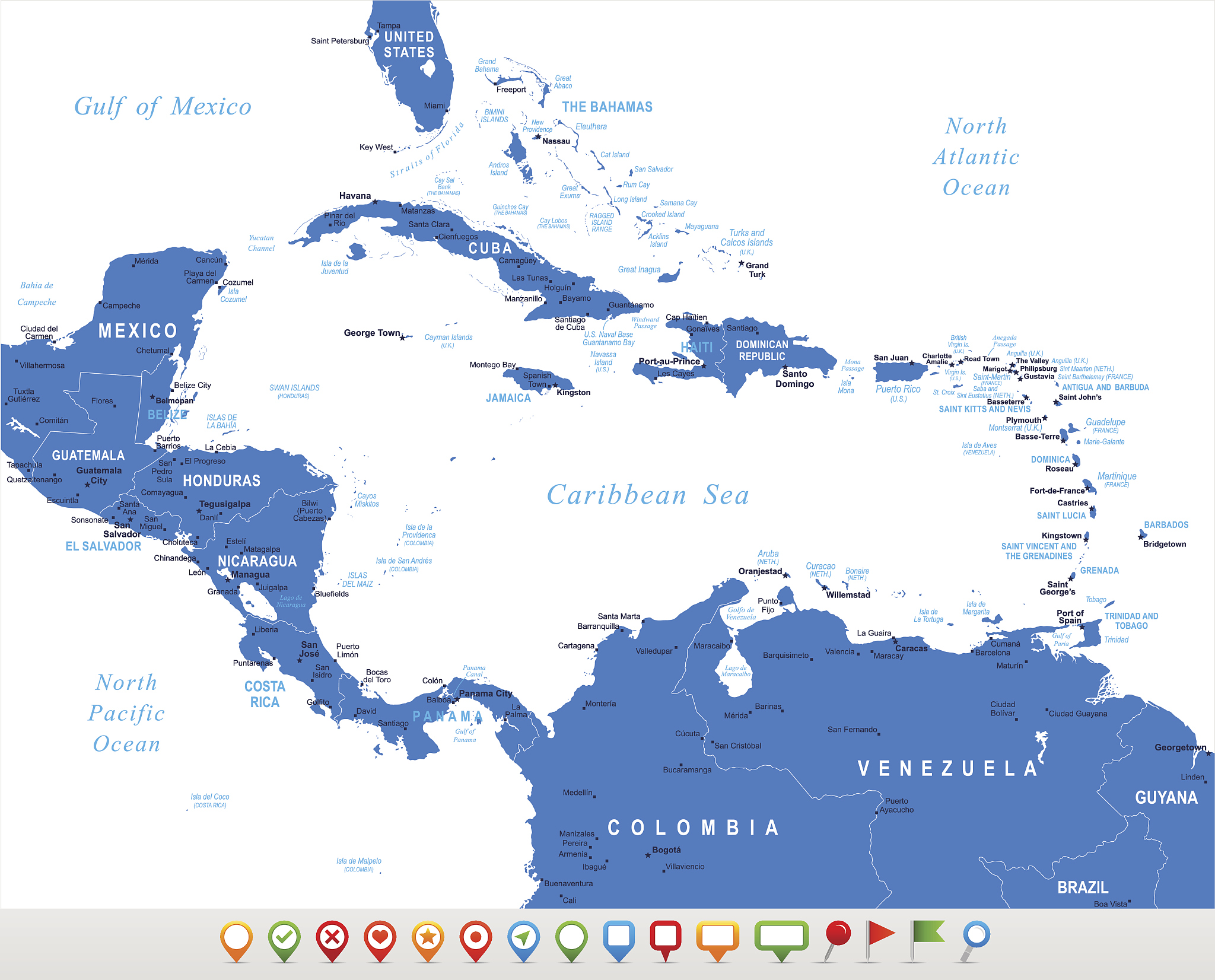This screenshot has width=1215, height=980.
Task: Click the GUATEMALA country label
Action: [x=88, y=456]
